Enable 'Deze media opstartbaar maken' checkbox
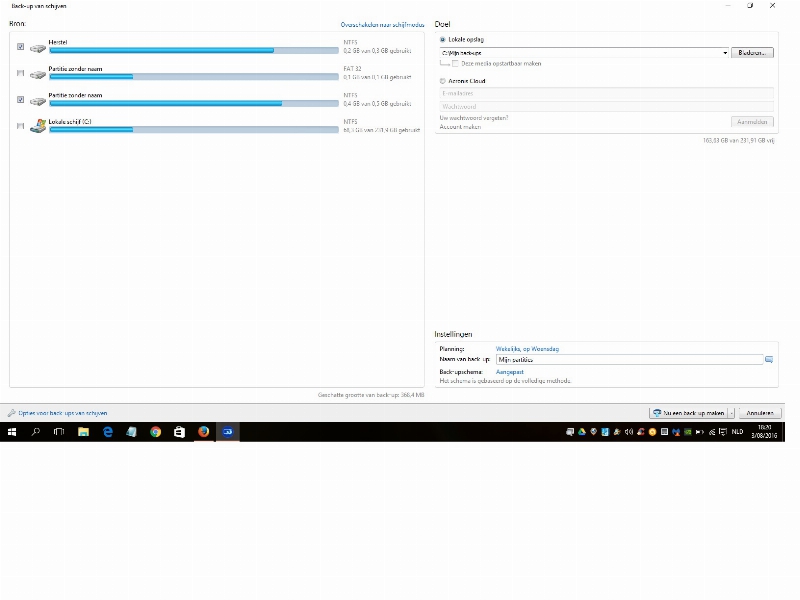This screenshot has width=800, height=600. pyautogui.click(x=456, y=63)
